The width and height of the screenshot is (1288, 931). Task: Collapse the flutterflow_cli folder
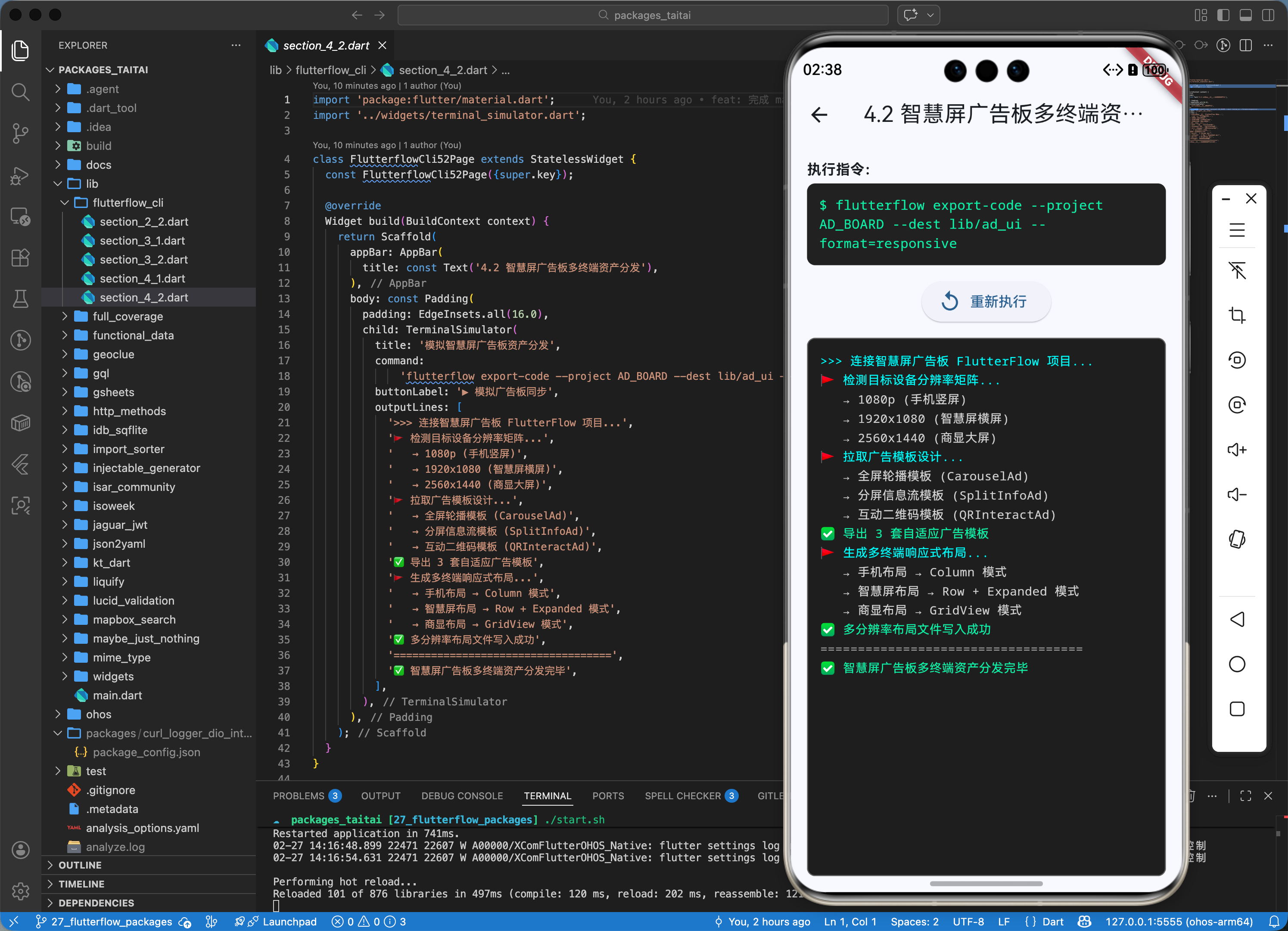[x=127, y=203]
